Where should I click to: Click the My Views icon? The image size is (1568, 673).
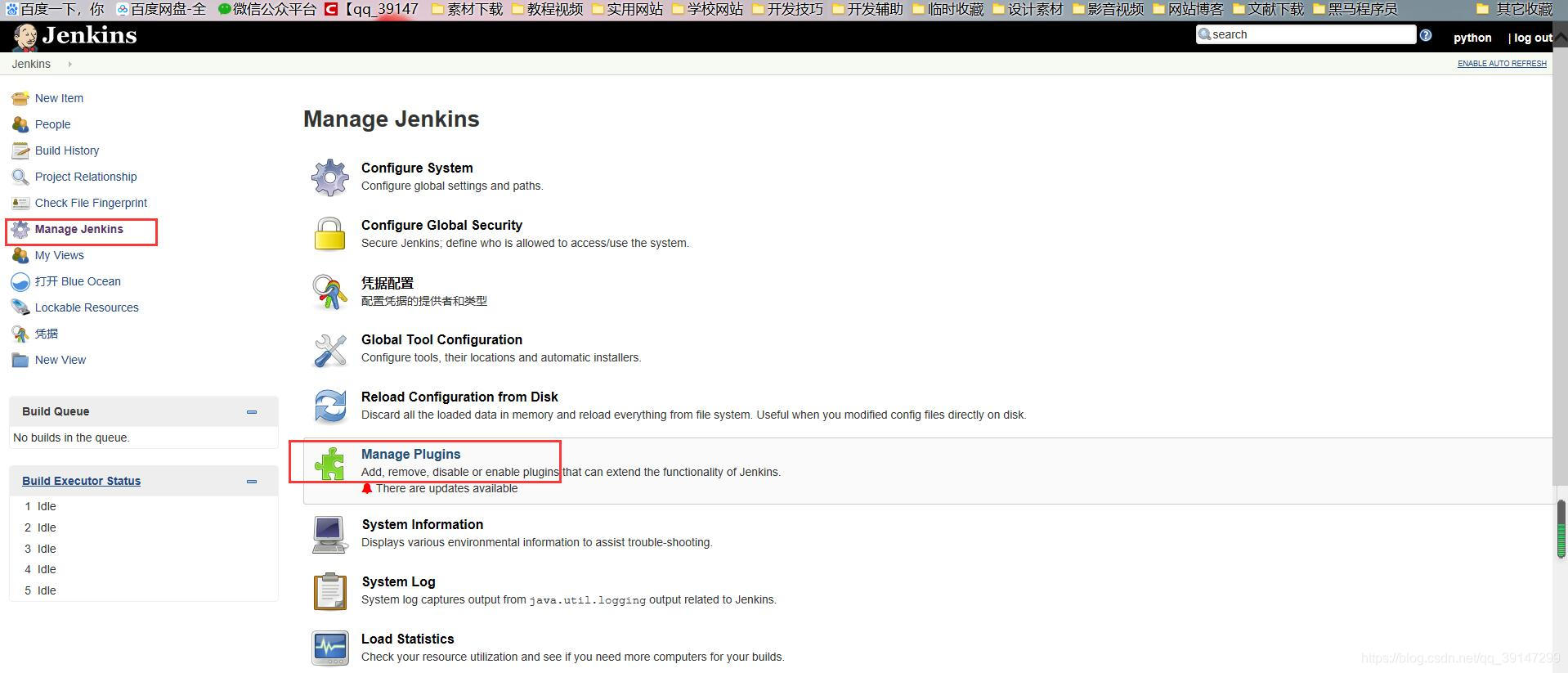coord(20,255)
